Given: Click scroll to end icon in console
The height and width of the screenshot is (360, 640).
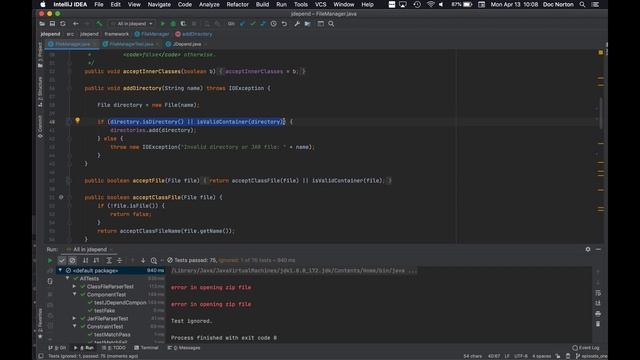Looking at the screenshot, I should 598,303.
